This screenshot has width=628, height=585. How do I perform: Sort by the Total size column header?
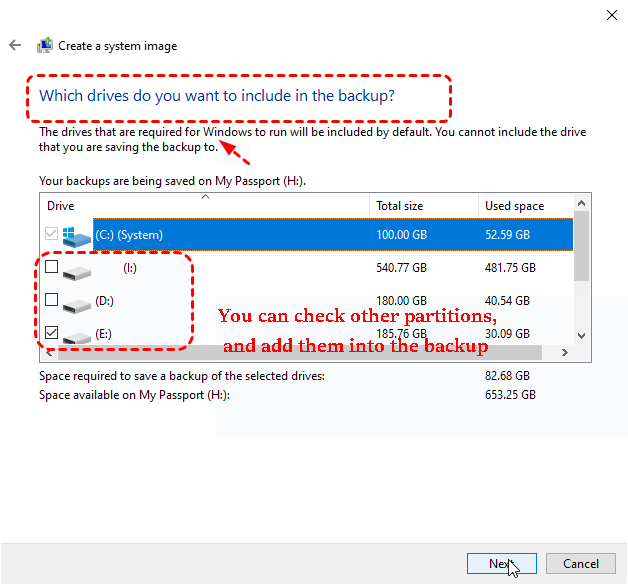click(422, 206)
